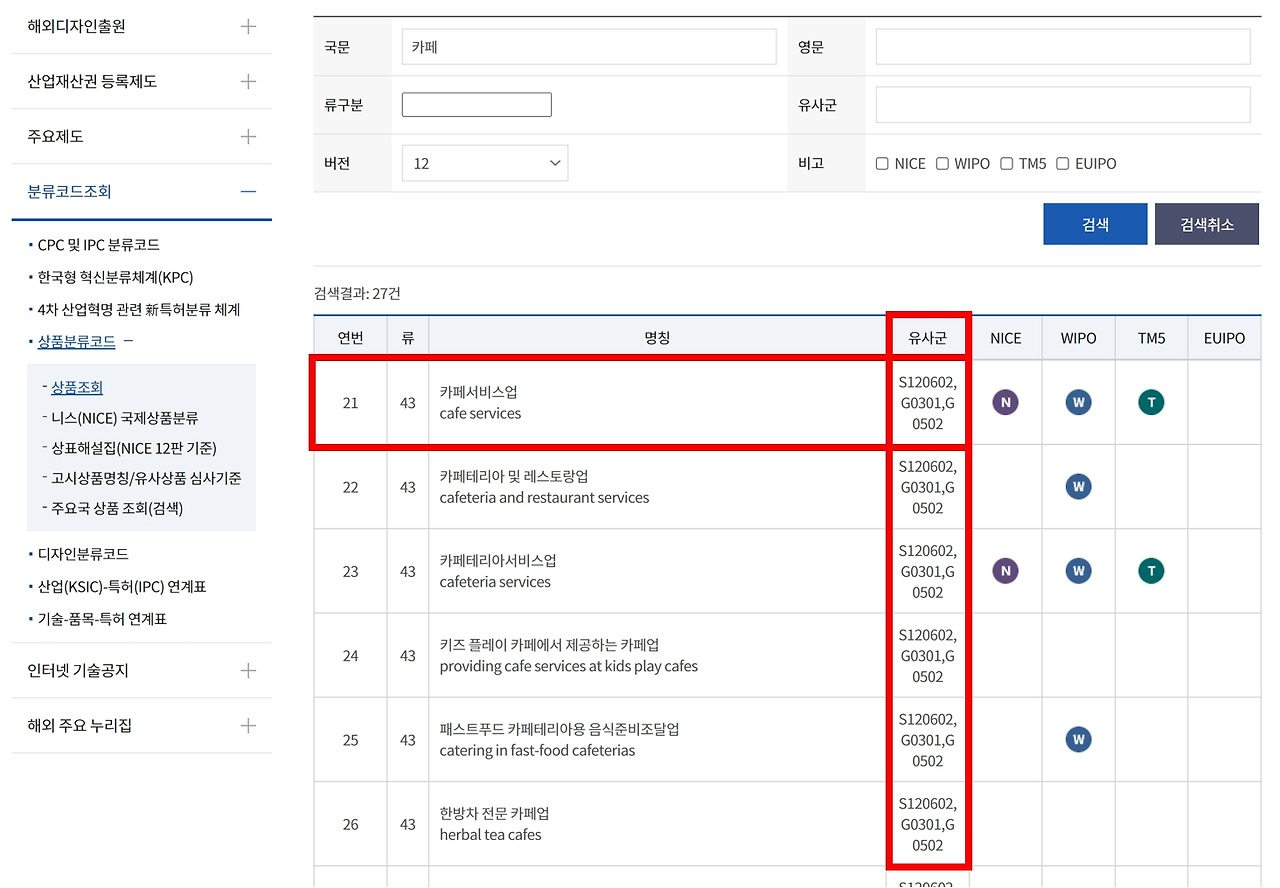Enable the EUIPO checkbox
This screenshot has width=1280, height=888.
click(x=1063, y=163)
